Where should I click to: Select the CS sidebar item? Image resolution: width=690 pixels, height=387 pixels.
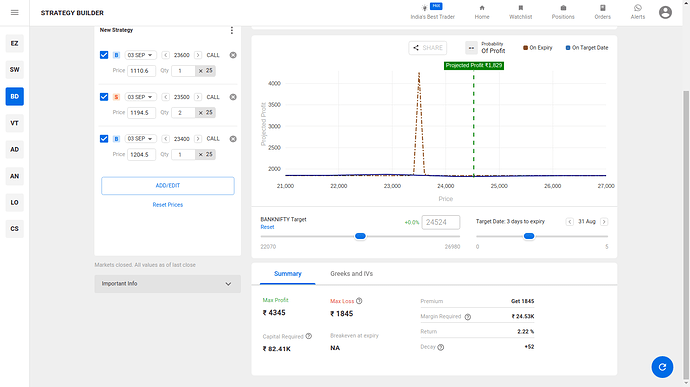(15, 229)
